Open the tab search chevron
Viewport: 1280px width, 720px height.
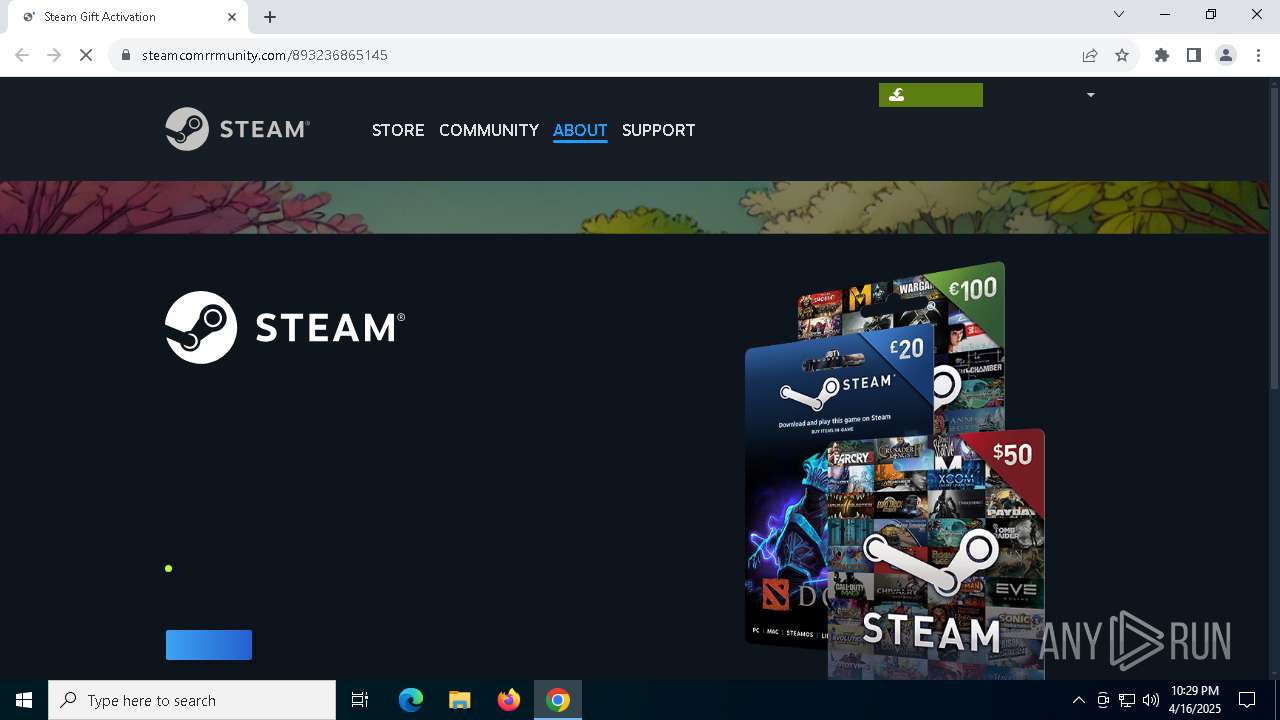pos(1119,14)
